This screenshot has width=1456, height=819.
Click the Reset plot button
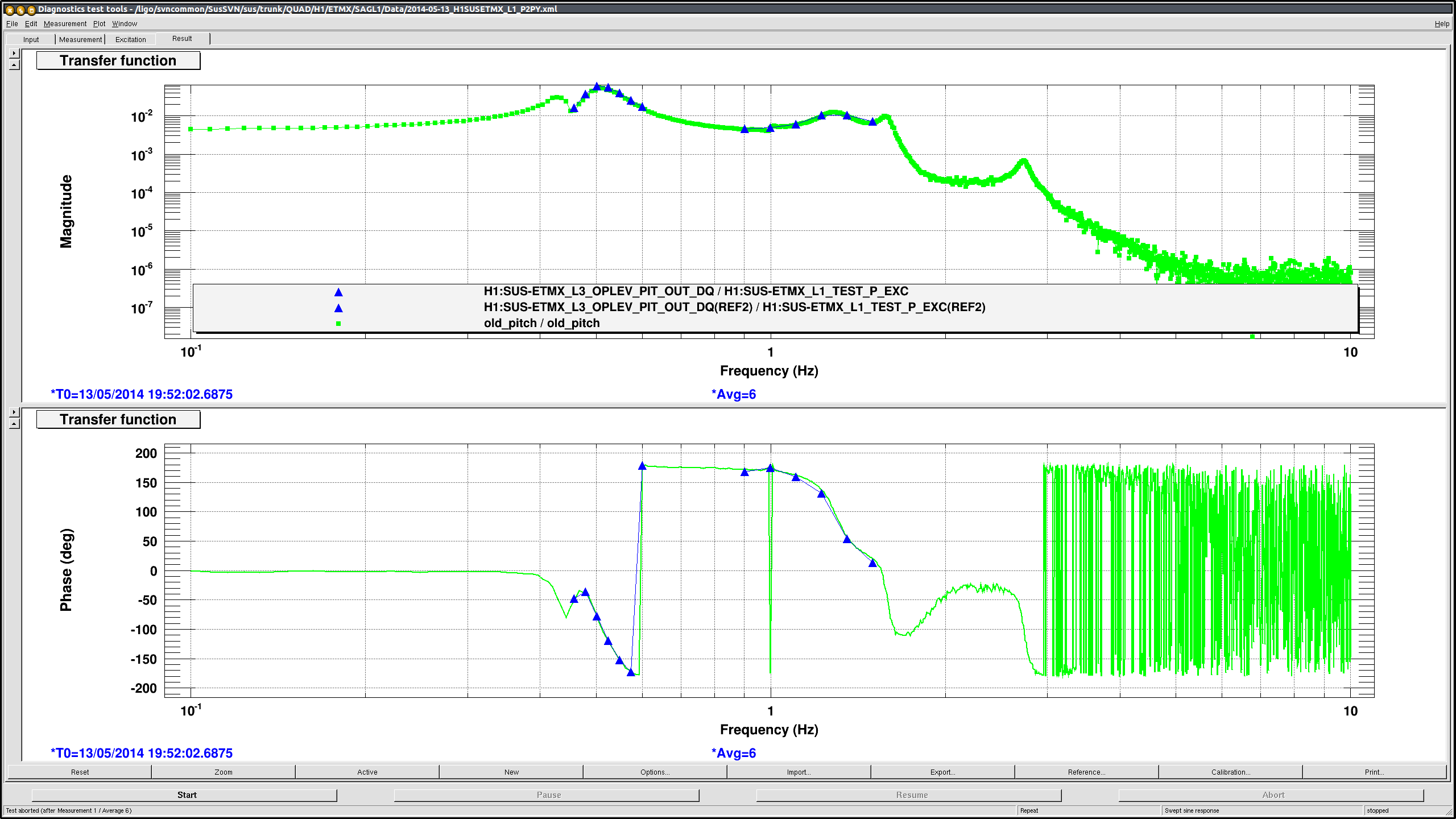point(80,772)
